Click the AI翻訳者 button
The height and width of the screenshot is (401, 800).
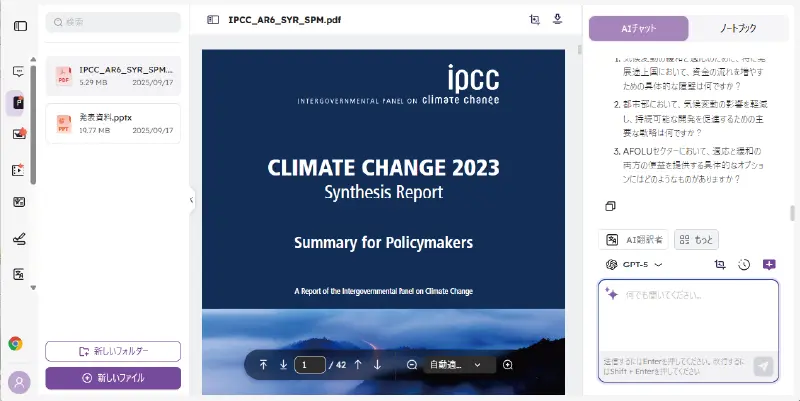[633, 240]
